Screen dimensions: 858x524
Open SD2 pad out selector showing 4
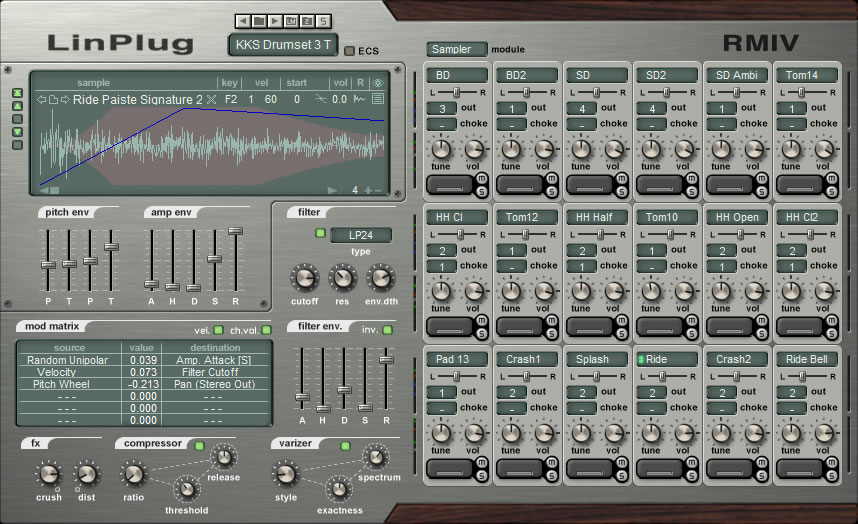(x=652, y=108)
